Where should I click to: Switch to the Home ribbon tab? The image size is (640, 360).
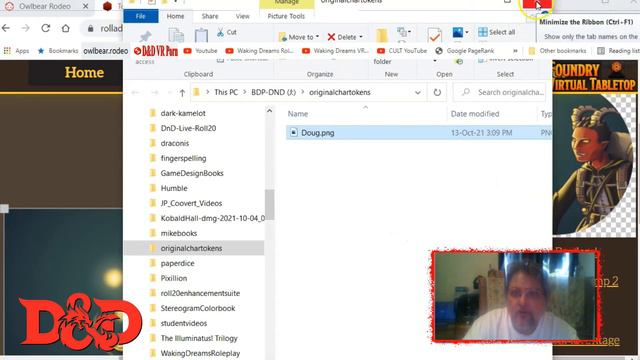[176, 16]
